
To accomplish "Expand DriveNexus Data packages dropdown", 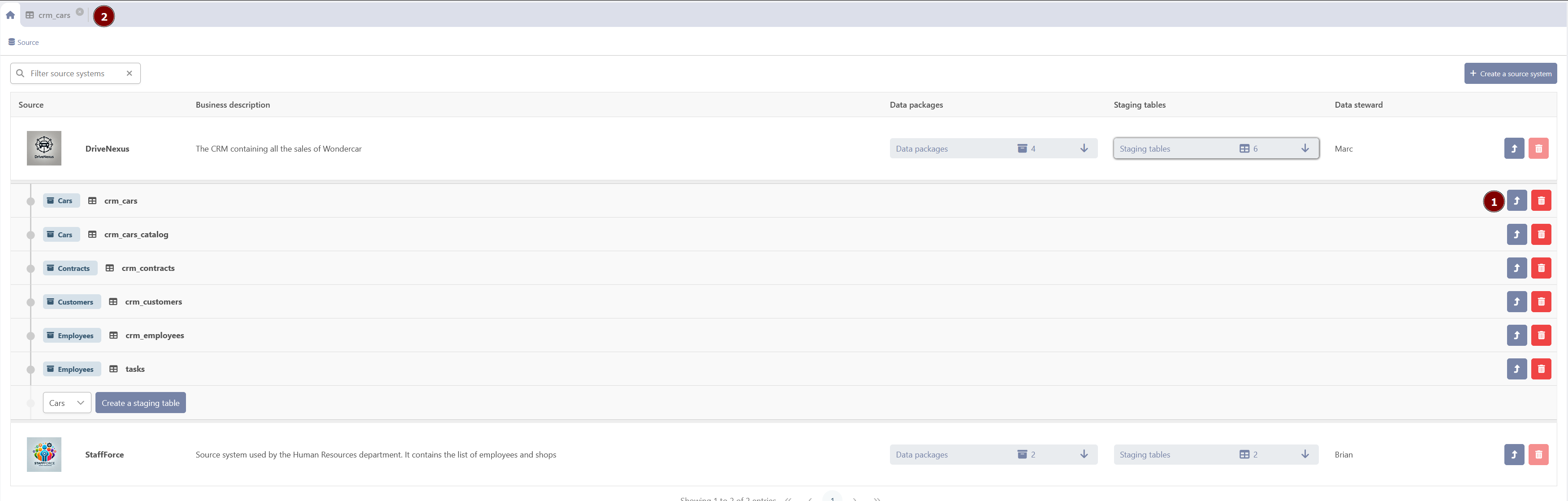I will click(x=993, y=148).
